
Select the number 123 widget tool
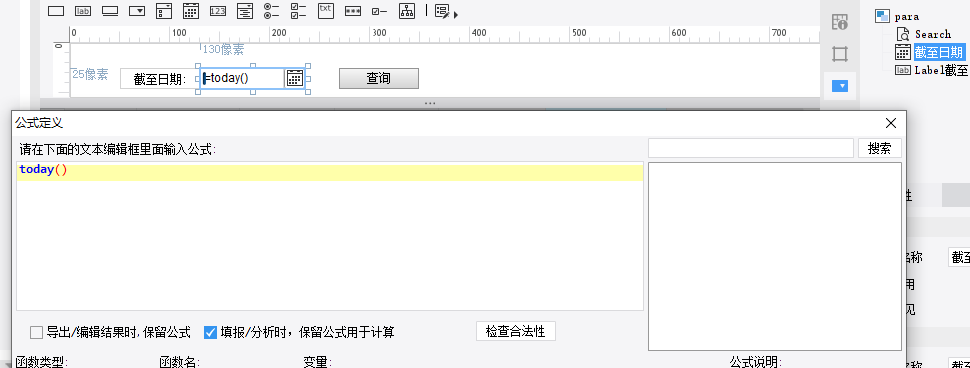(218, 11)
